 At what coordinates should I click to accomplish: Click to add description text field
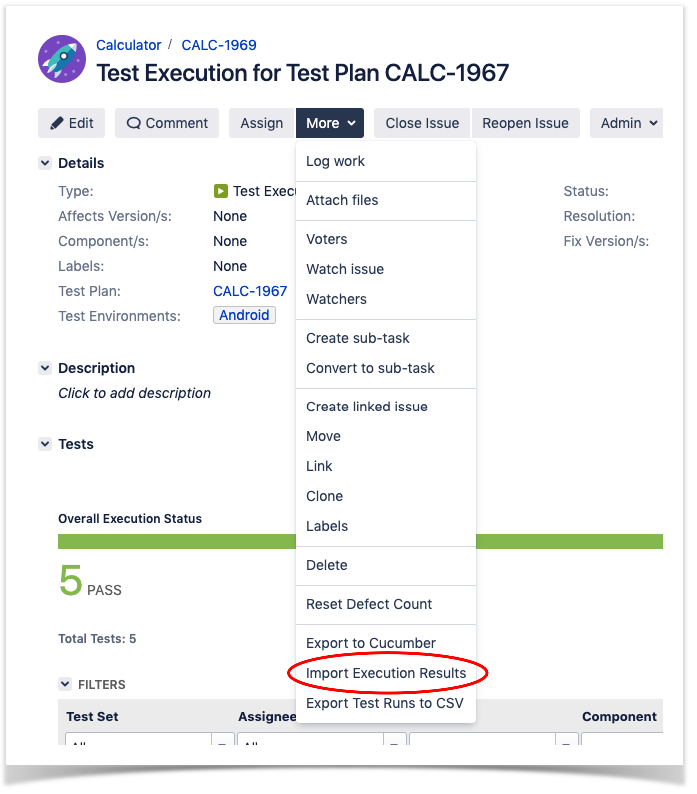coord(134,393)
